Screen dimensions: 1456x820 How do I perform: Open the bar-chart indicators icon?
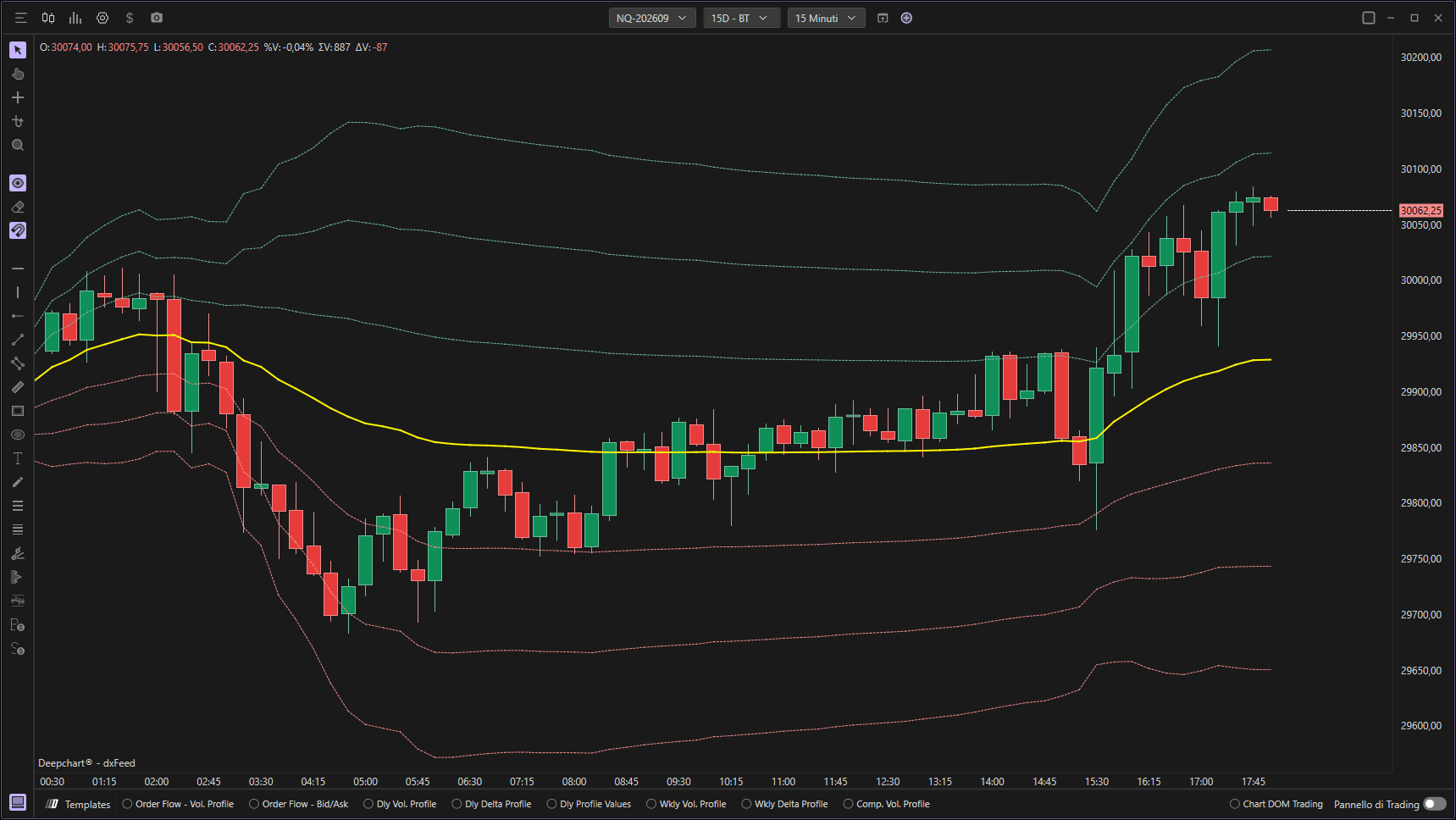[75, 18]
